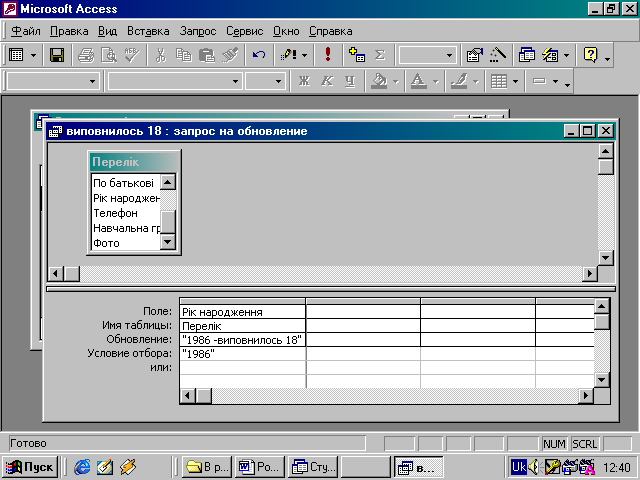Open the object name combo box
Screen dimensions: 640x480
pyautogui.click(x=52, y=81)
